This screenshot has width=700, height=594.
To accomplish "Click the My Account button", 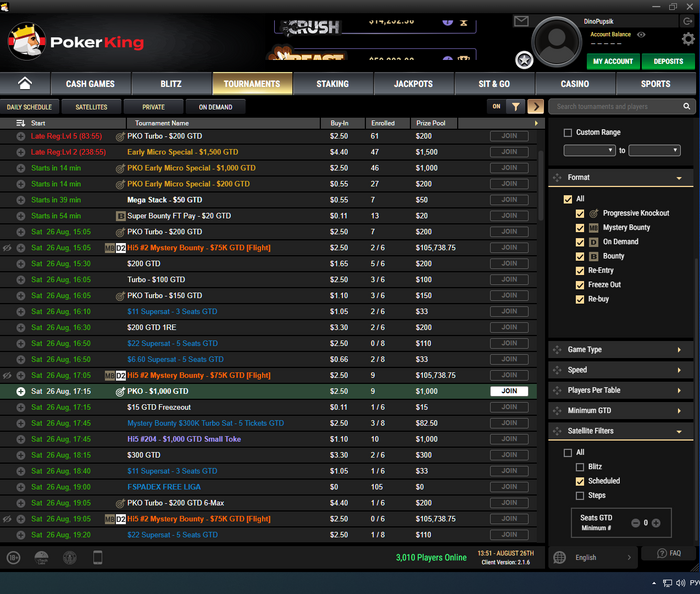I will (x=613, y=62).
